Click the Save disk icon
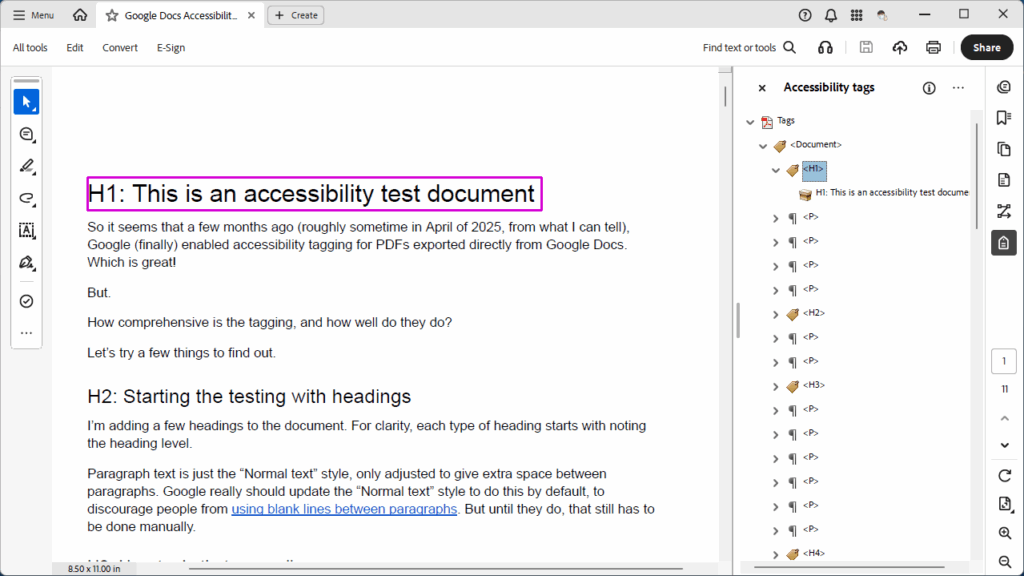This screenshot has height=576, width=1024. click(866, 47)
